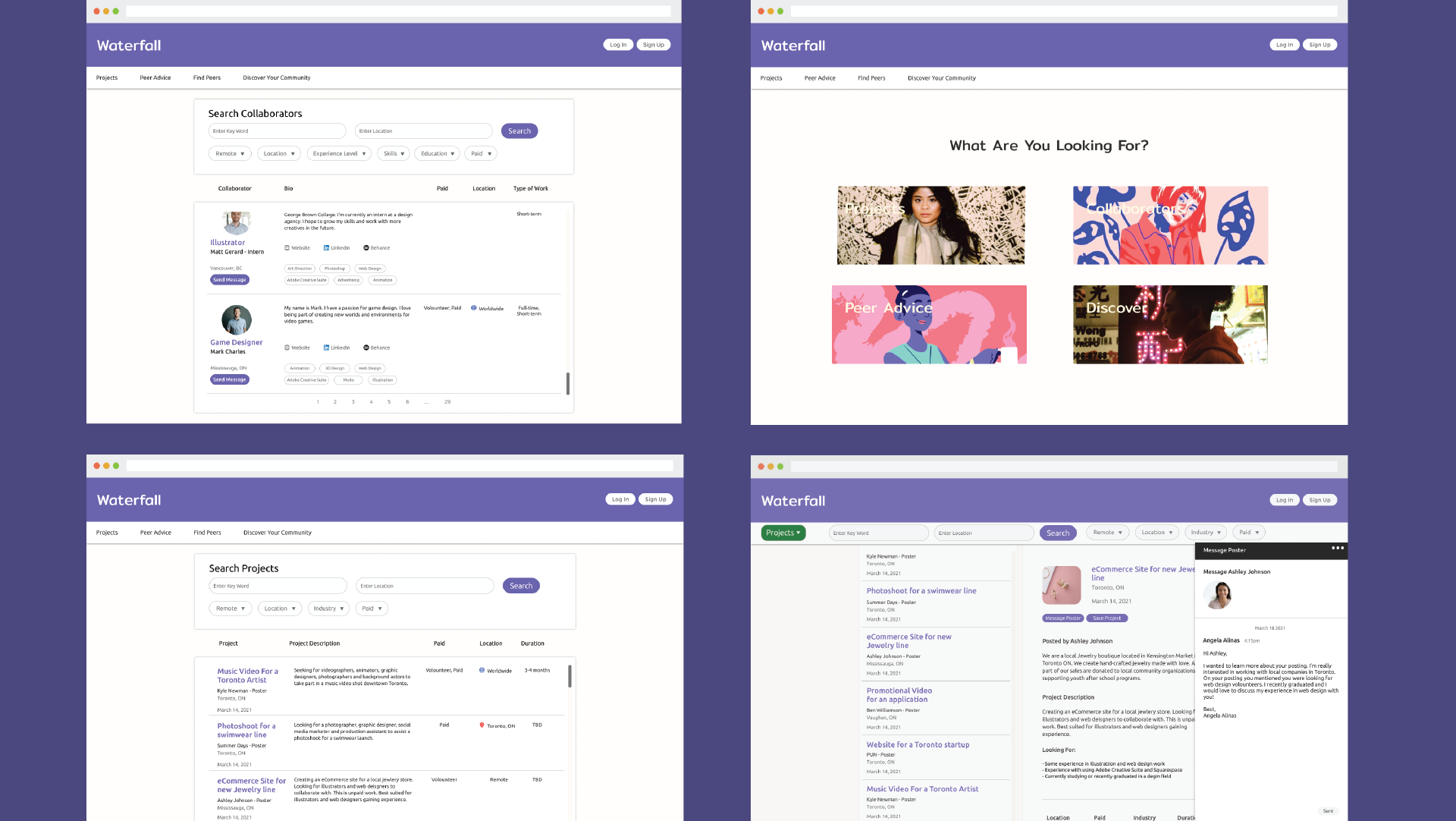
Task: Open Projects tab in What Are You Looking For window
Action: [x=771, y=78]
